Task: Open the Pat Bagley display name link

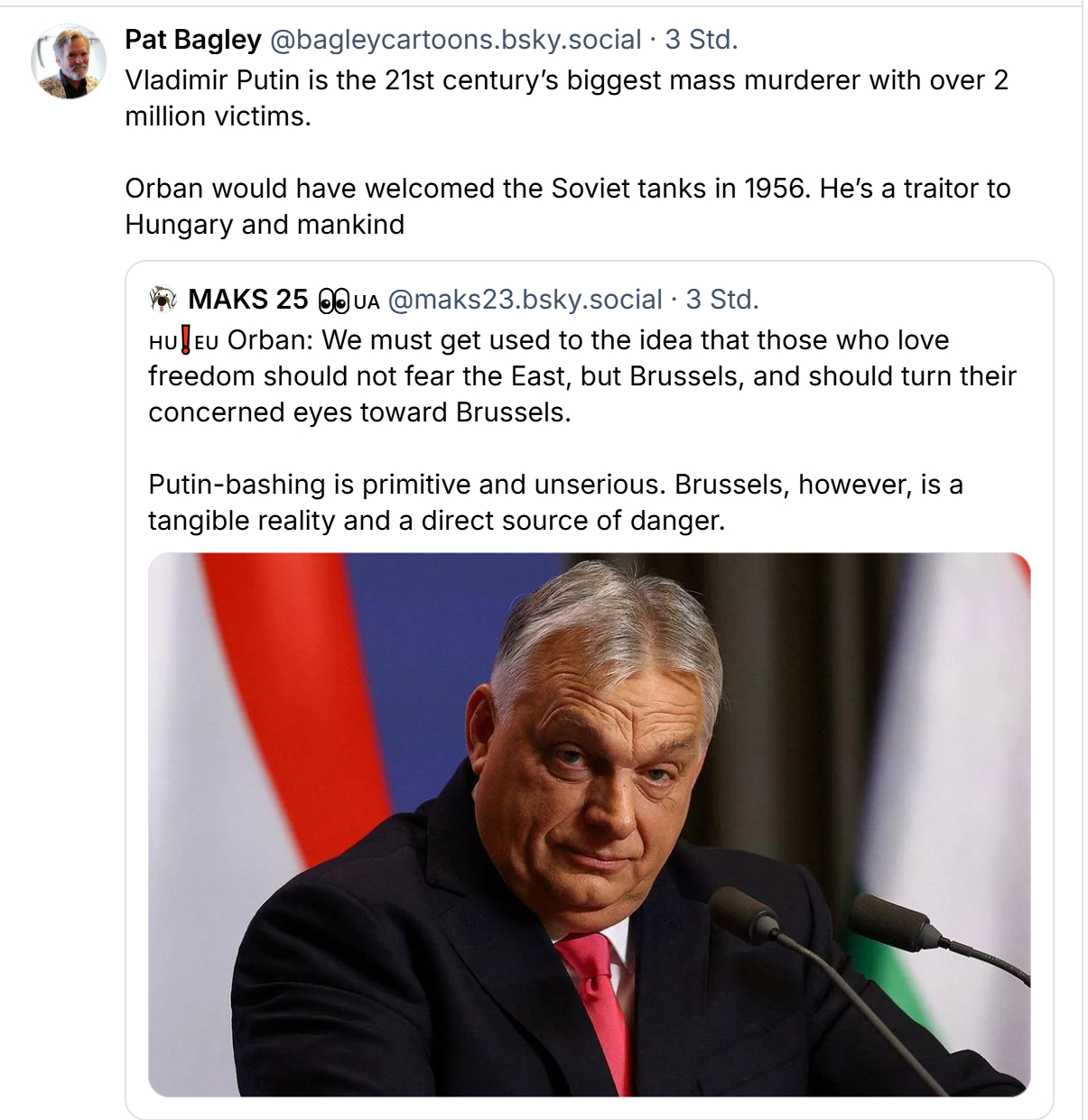Action: (192, 40)
